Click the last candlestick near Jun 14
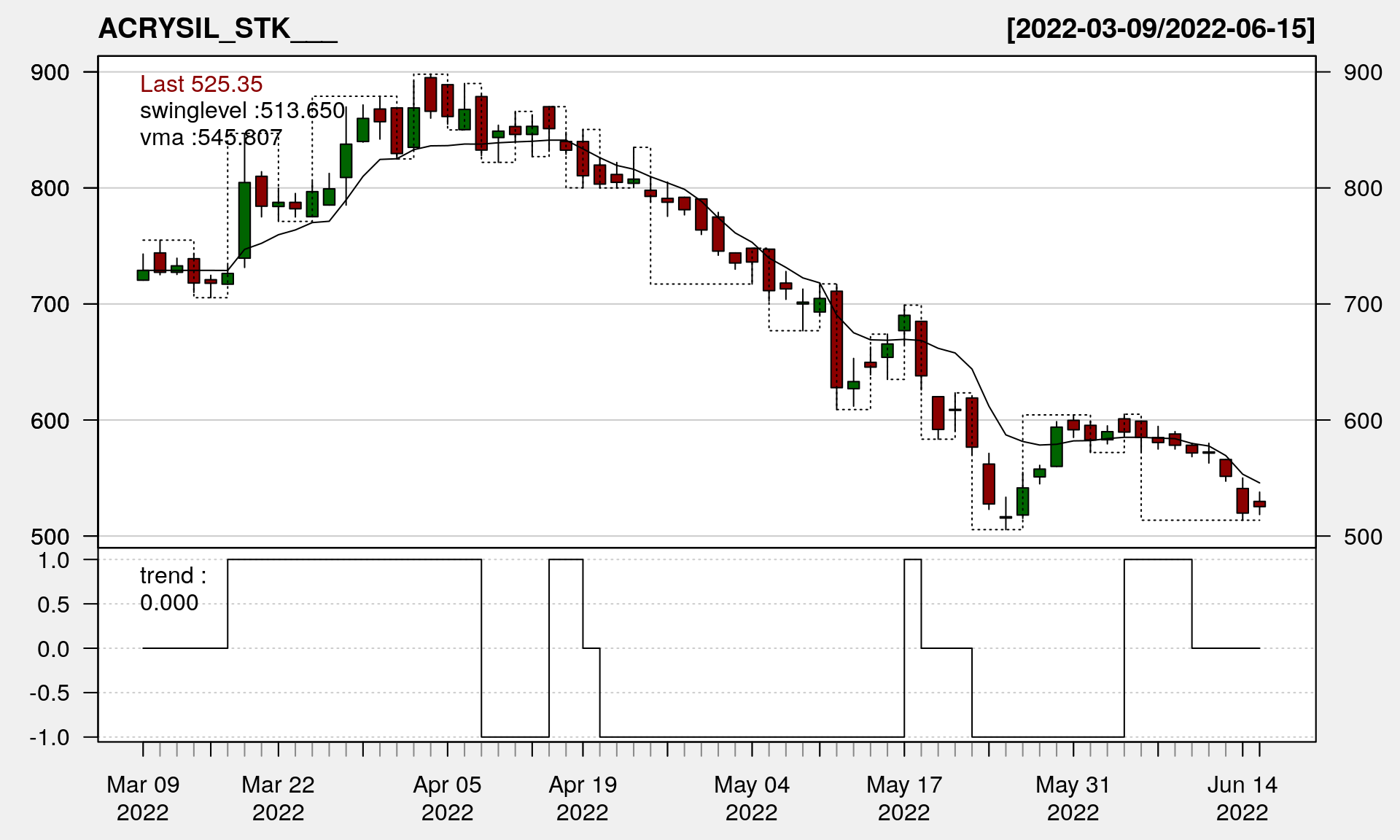This screenshot has height=840, width=1400. (x=1259, y=504)
